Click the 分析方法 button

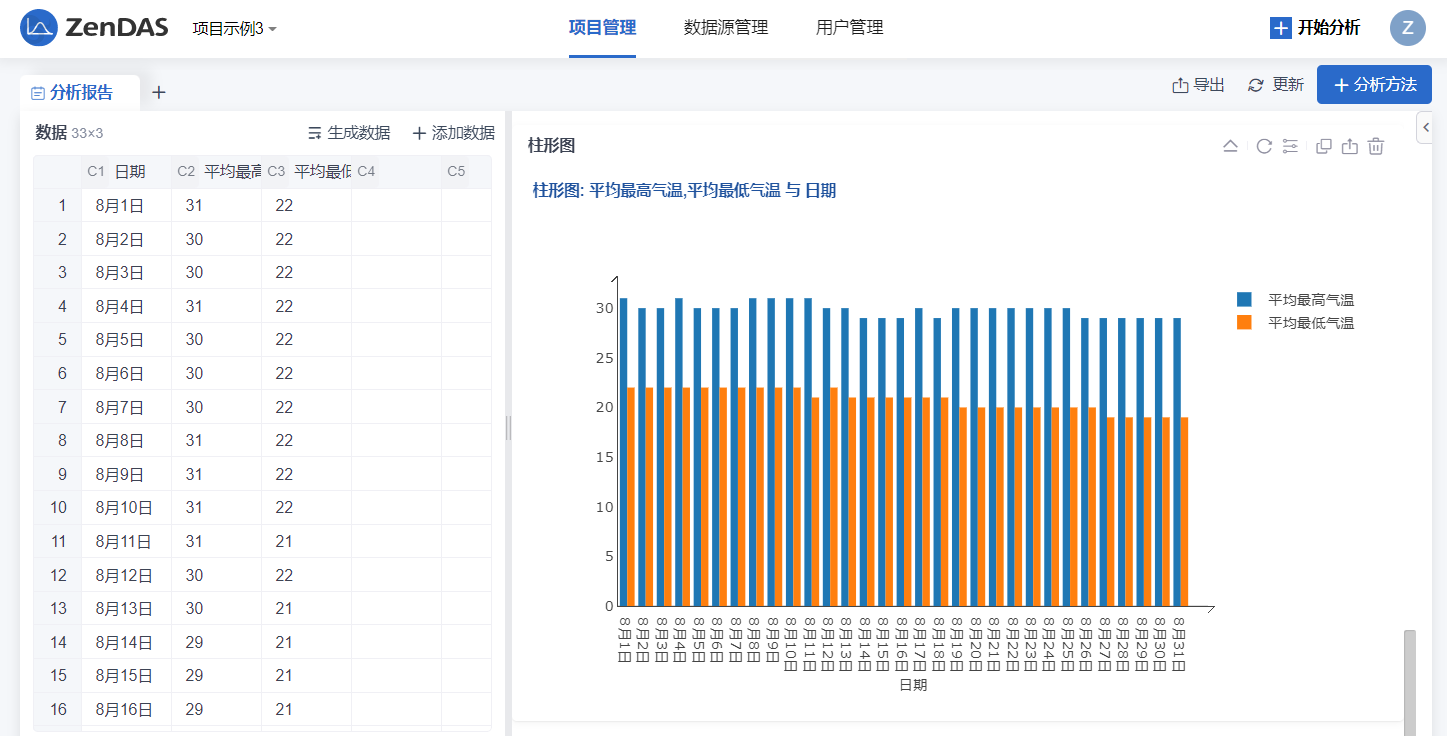pos(1374,85)
